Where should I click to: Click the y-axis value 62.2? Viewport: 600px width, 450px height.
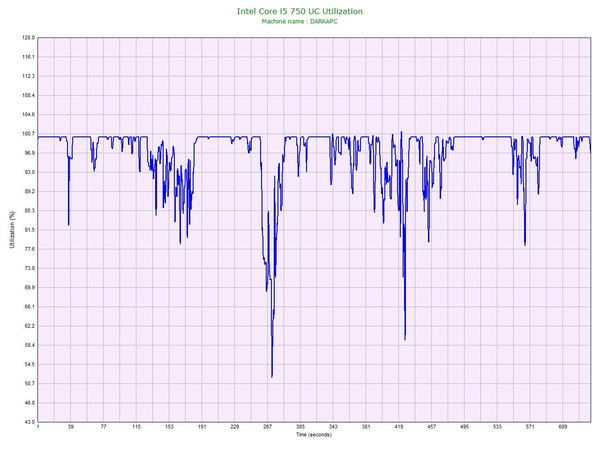coord(29,326)
